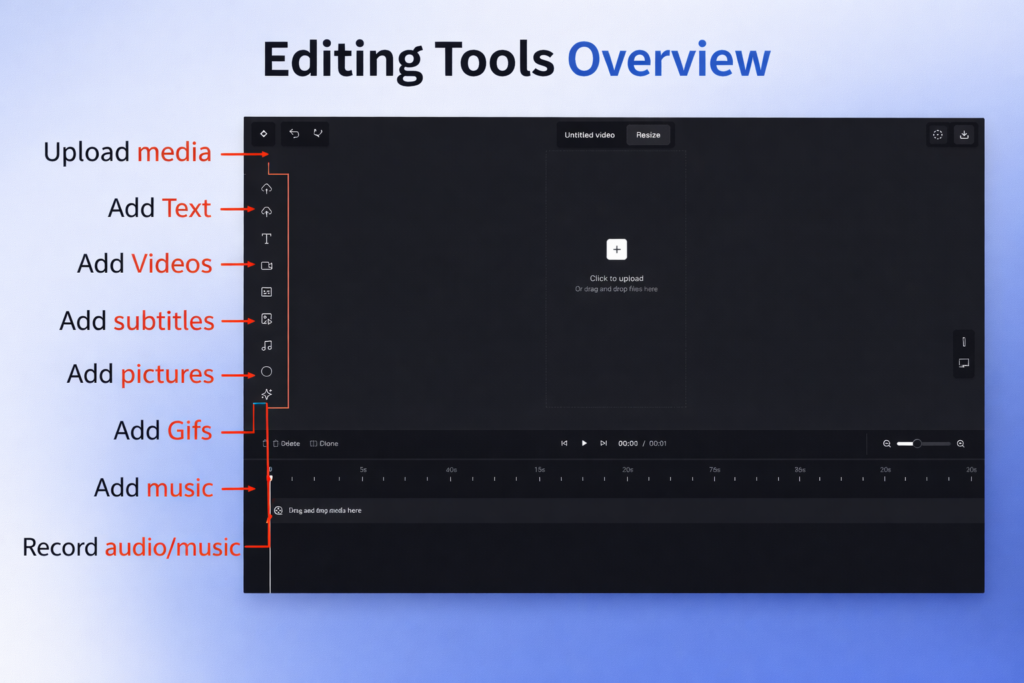Open the diamond logo home menu
This screenshot has height=683, width=1024.
pos(263,133)
